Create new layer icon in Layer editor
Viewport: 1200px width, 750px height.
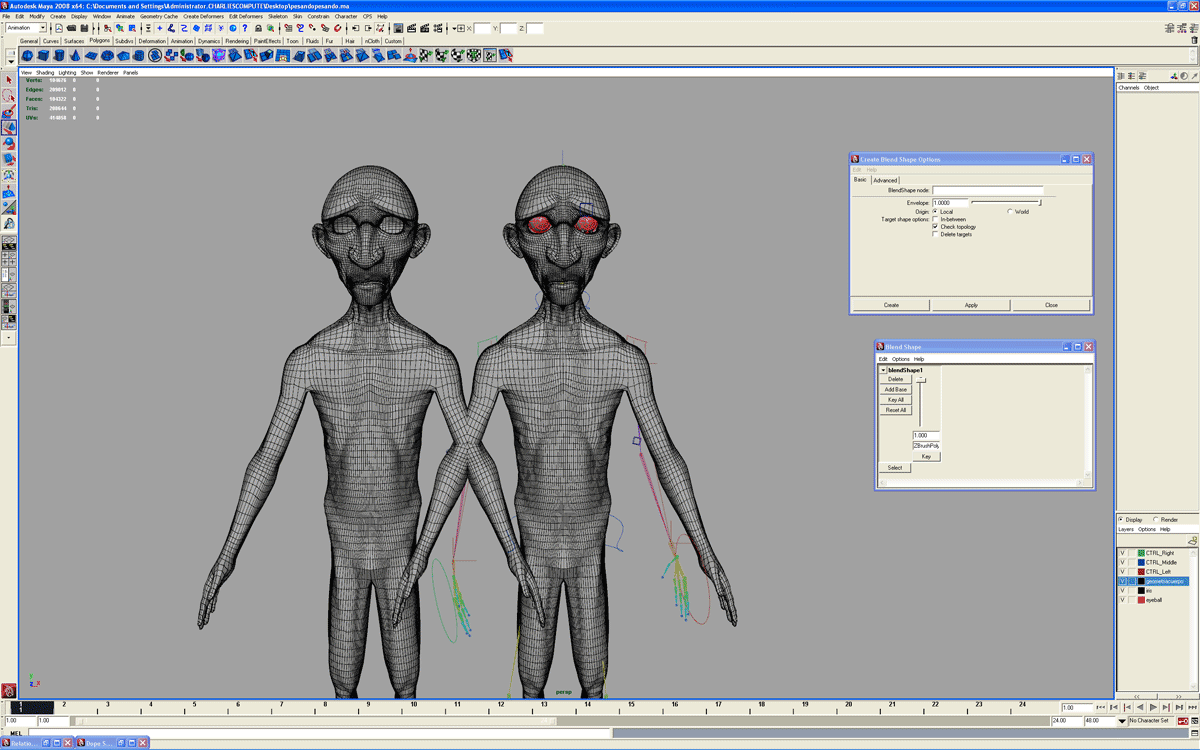click(x=1193, y=541)
